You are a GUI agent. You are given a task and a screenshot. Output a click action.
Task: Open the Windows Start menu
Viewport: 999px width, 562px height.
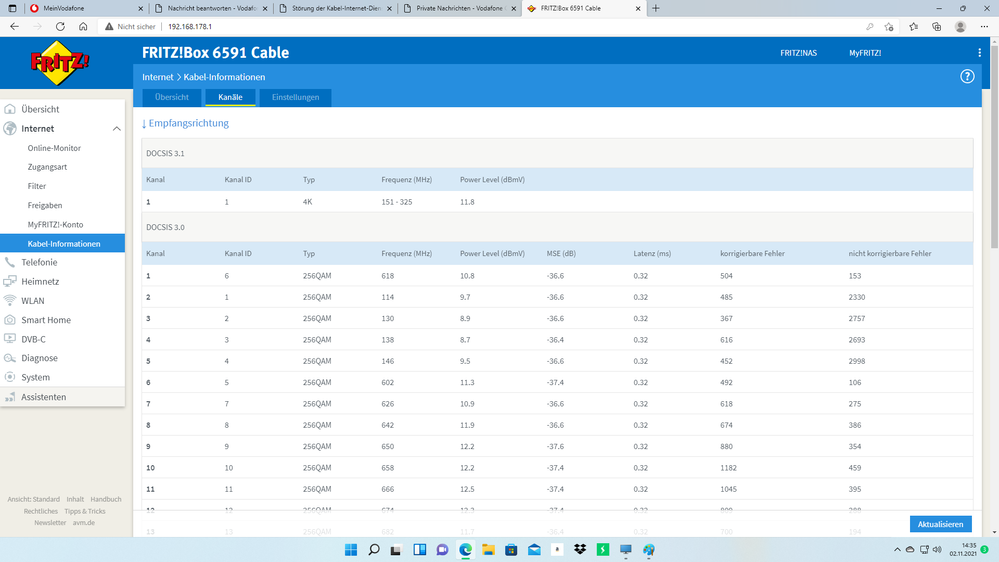350,549
